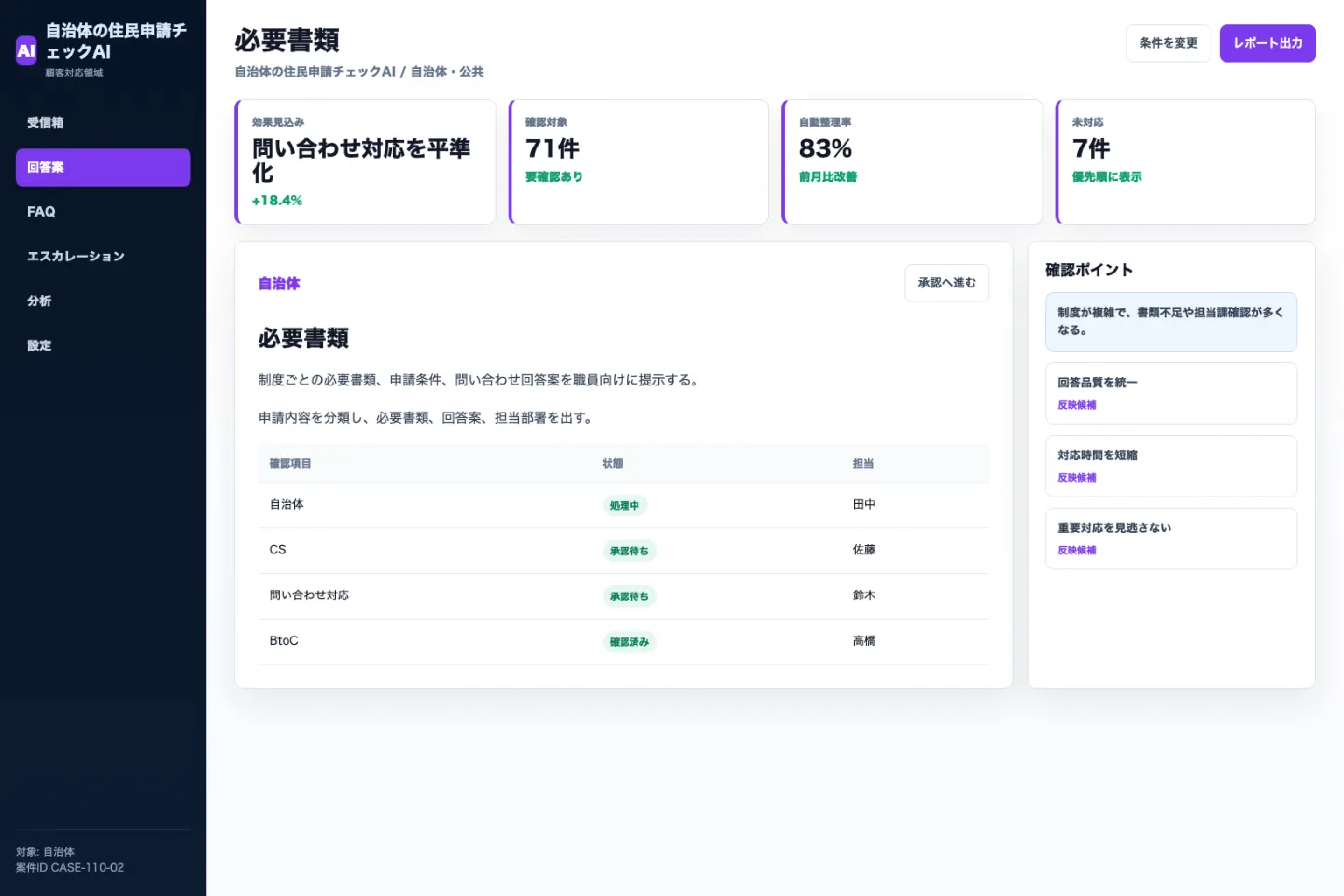Select the 問い合わせ対応 row label

point(309,595)
